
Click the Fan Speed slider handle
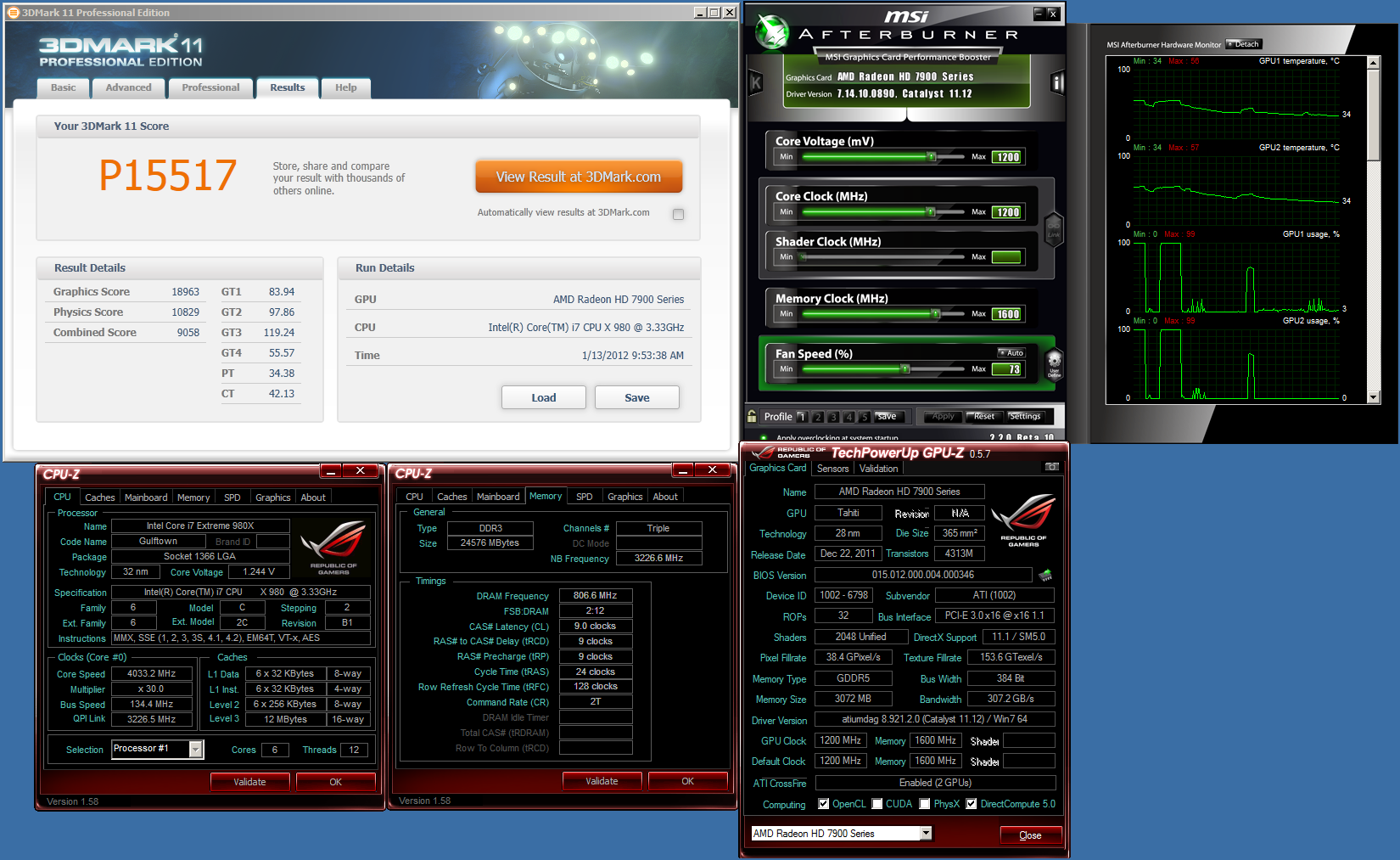click(905, 369)
